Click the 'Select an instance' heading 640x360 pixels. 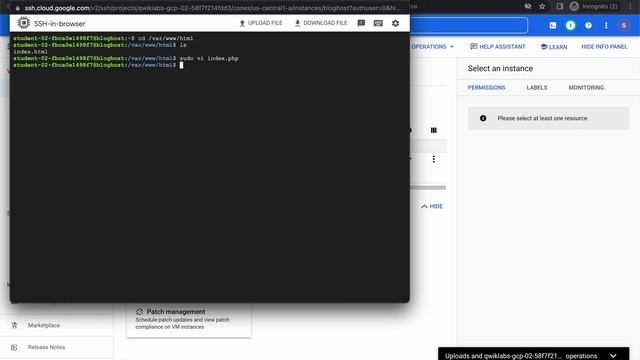[500, 69]
